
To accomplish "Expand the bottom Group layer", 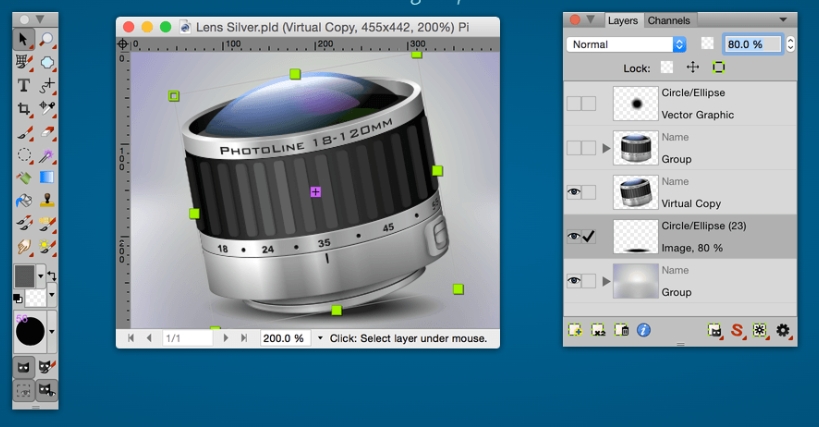I will point(603,282).
